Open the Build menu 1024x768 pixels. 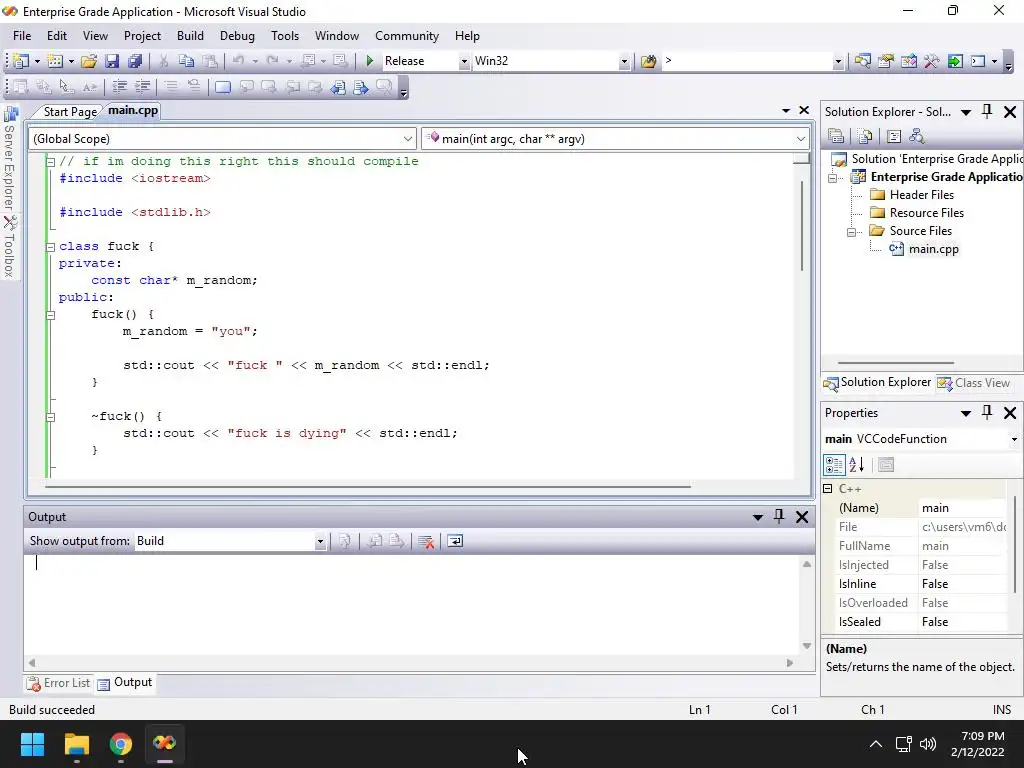190,36
